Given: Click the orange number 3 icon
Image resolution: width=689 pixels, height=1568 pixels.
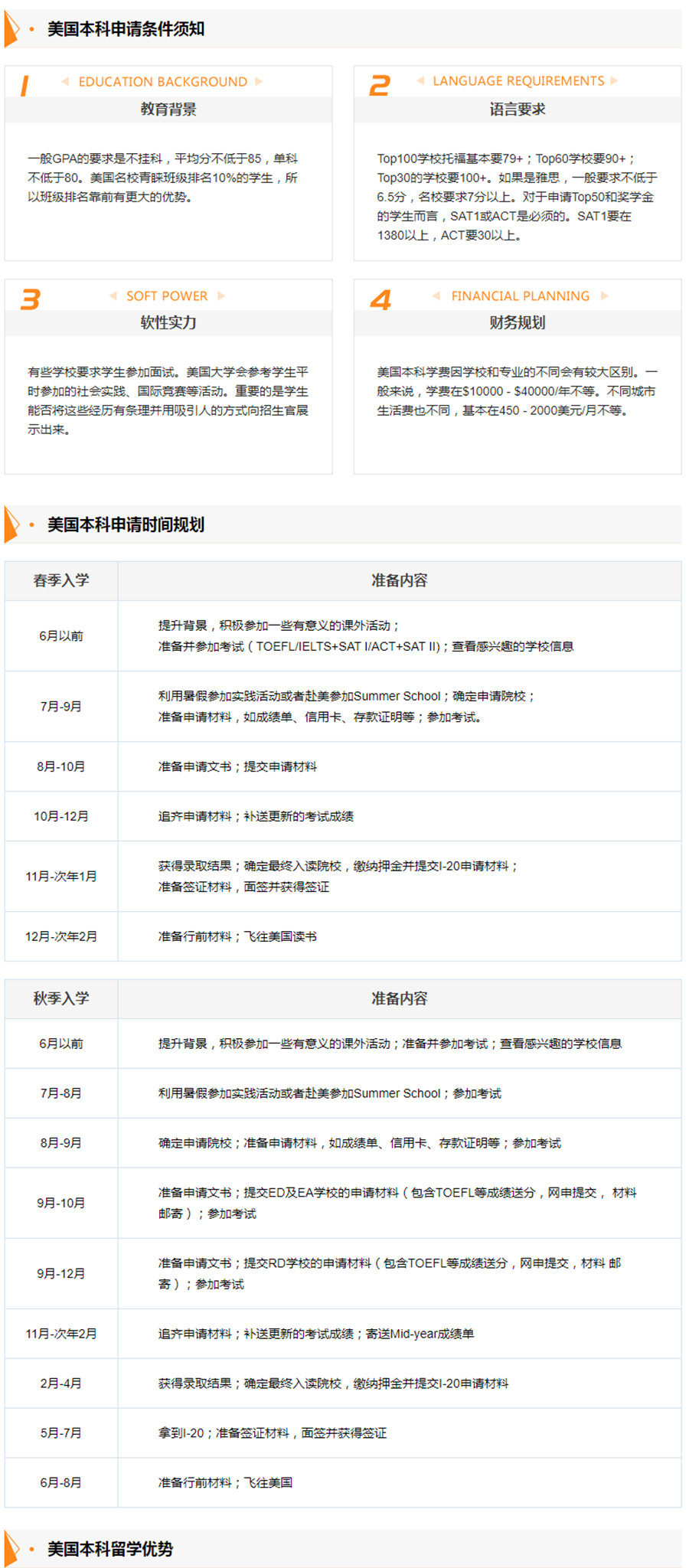Looking at the screenshot, I should 30,299.
